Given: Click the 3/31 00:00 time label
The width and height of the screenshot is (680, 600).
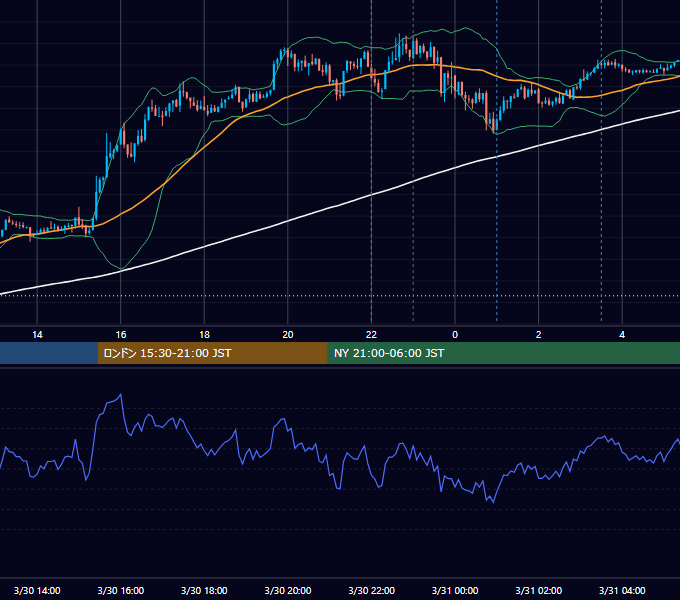Looking at the screenshot, I should [455, 590].
